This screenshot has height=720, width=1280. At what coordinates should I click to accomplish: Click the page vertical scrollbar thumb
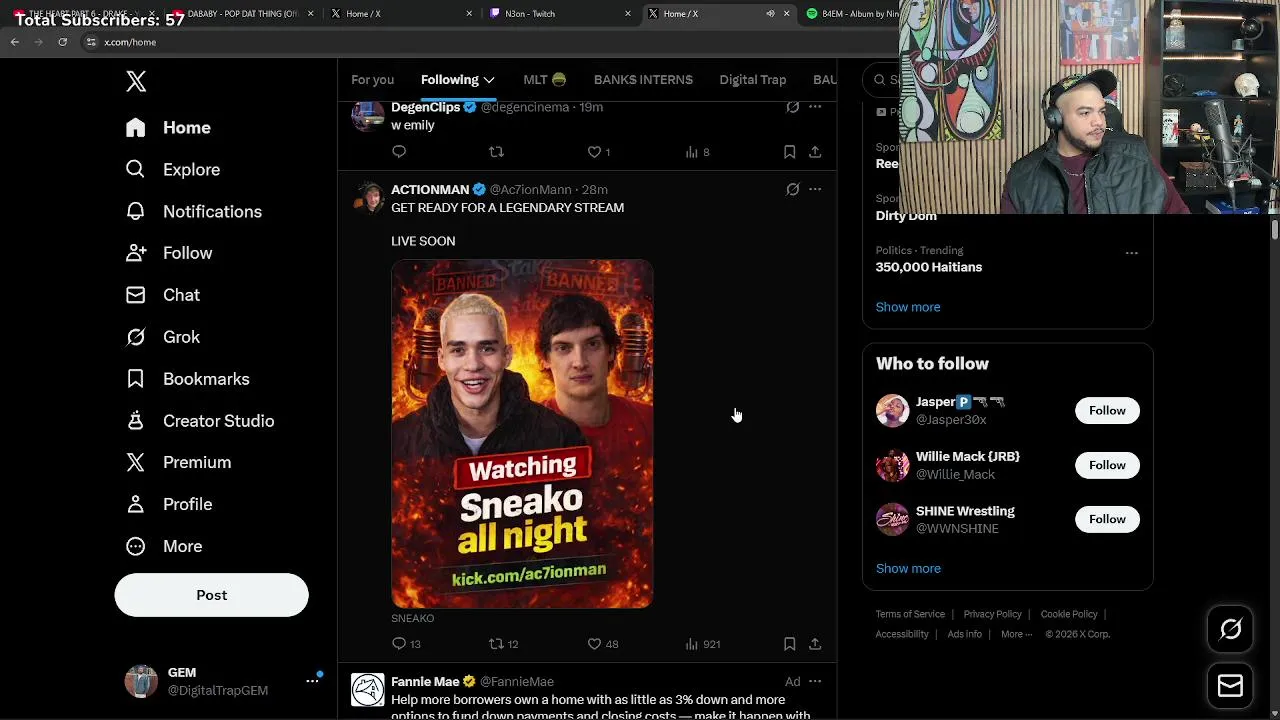coord(1275,231)
